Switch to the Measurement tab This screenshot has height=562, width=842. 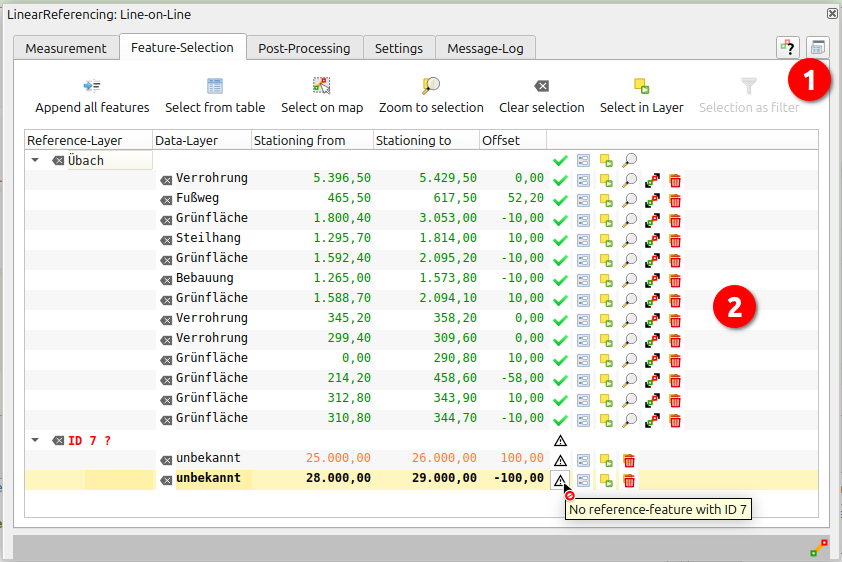[x=66, y=48]
